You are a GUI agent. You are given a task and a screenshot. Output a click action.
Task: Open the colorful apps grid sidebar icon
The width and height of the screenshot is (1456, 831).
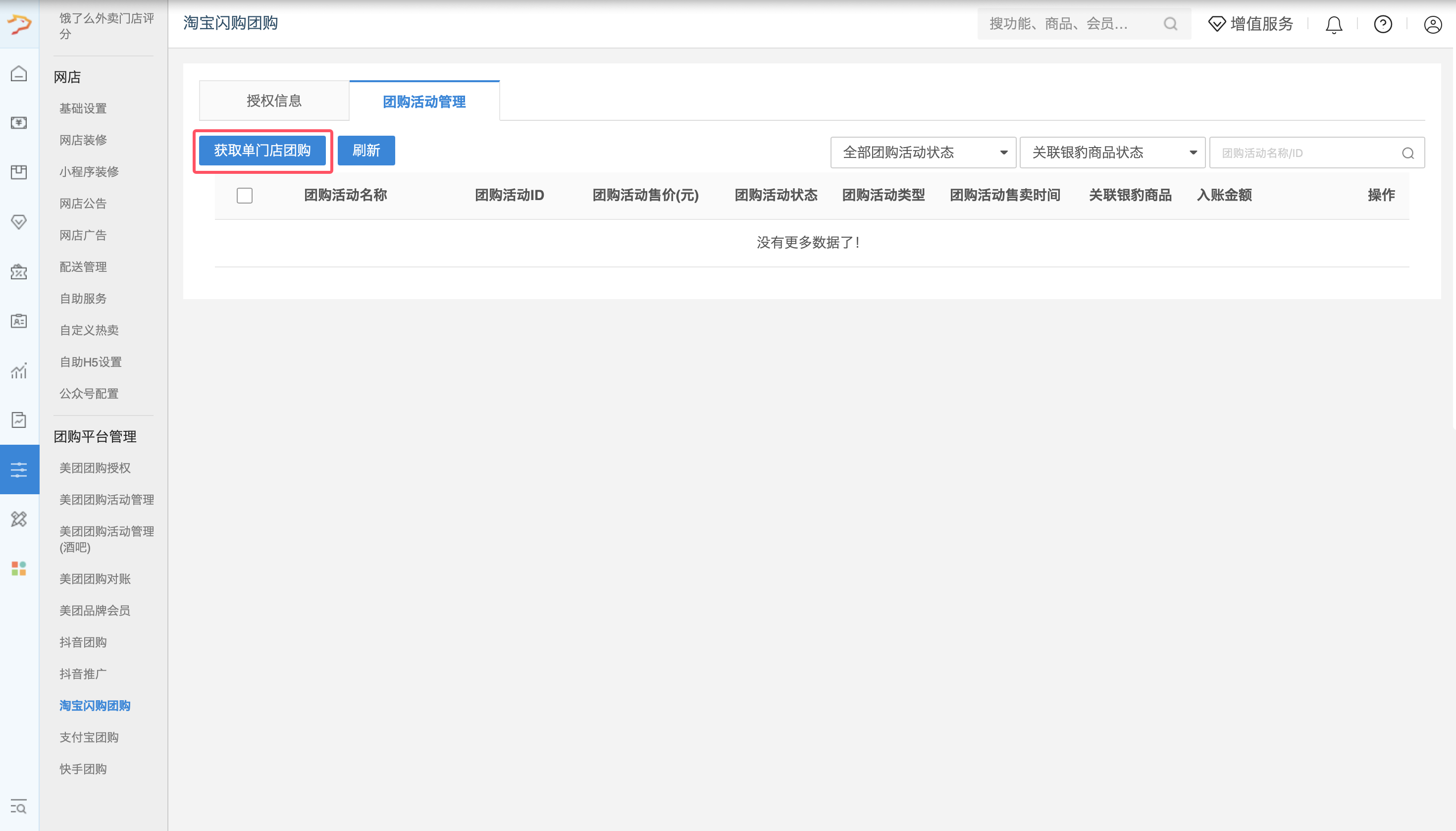(x=19, y=569)
